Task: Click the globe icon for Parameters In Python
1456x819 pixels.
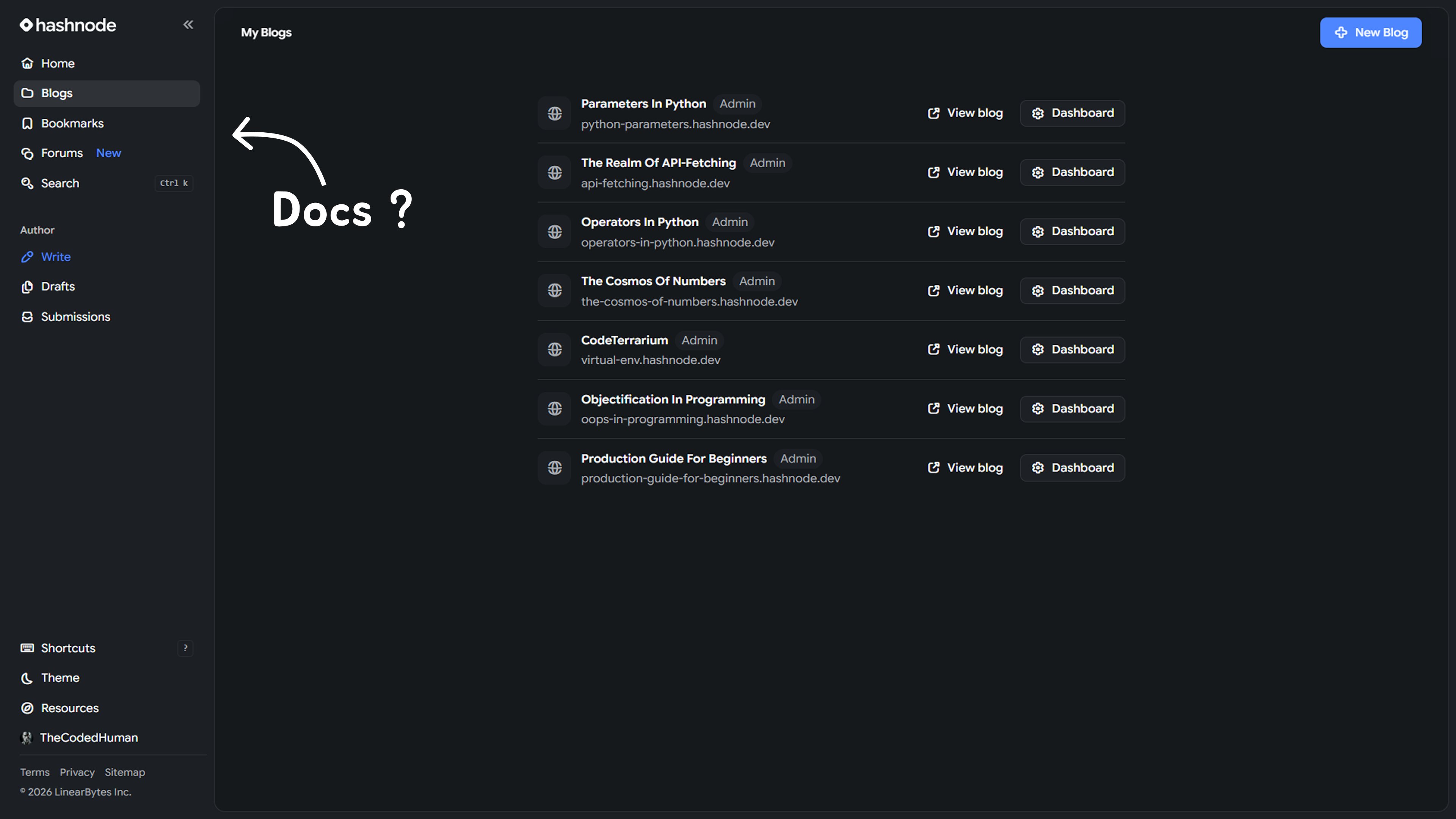Action: (554, 114)
